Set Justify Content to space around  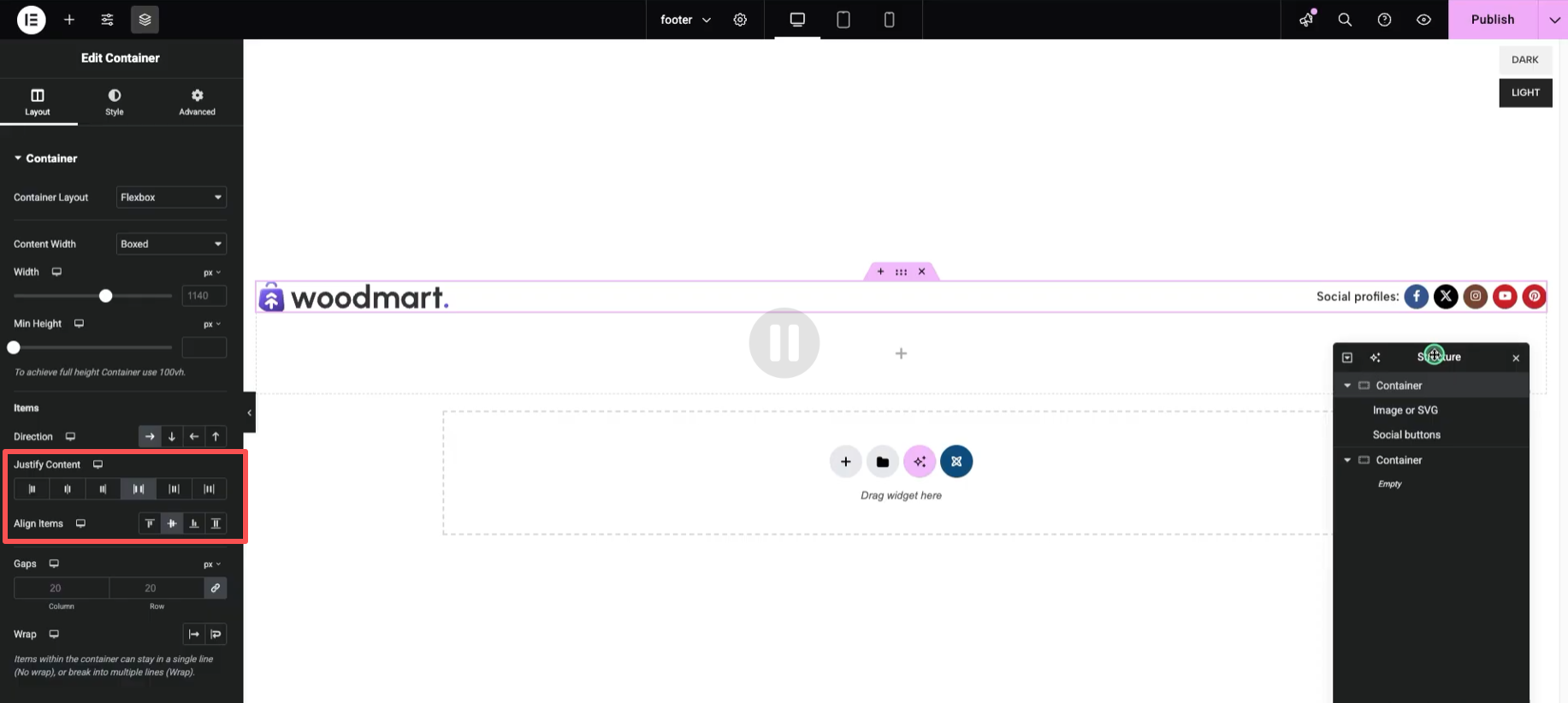pyautogui.click(x=174, y=489)
